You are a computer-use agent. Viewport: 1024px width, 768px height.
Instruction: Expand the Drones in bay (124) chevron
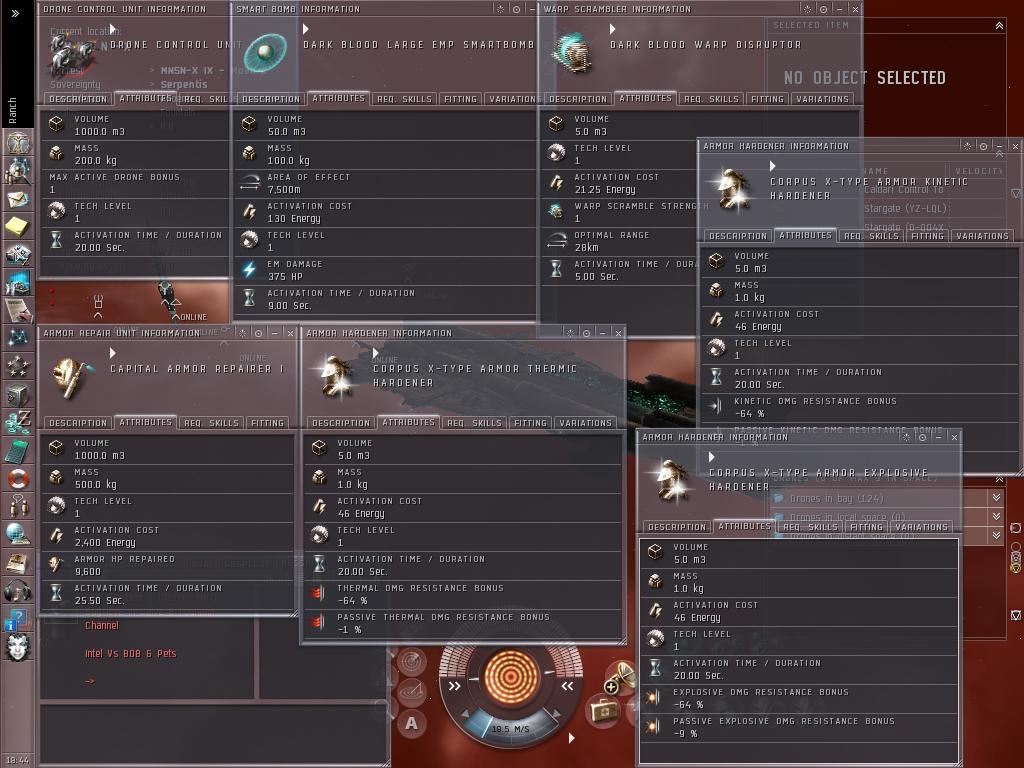997,498
